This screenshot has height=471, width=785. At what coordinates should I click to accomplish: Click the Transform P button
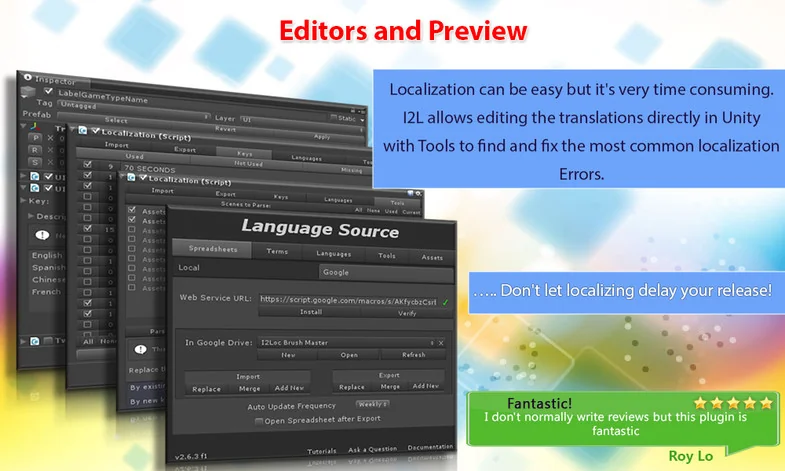[x=35, y=138]
